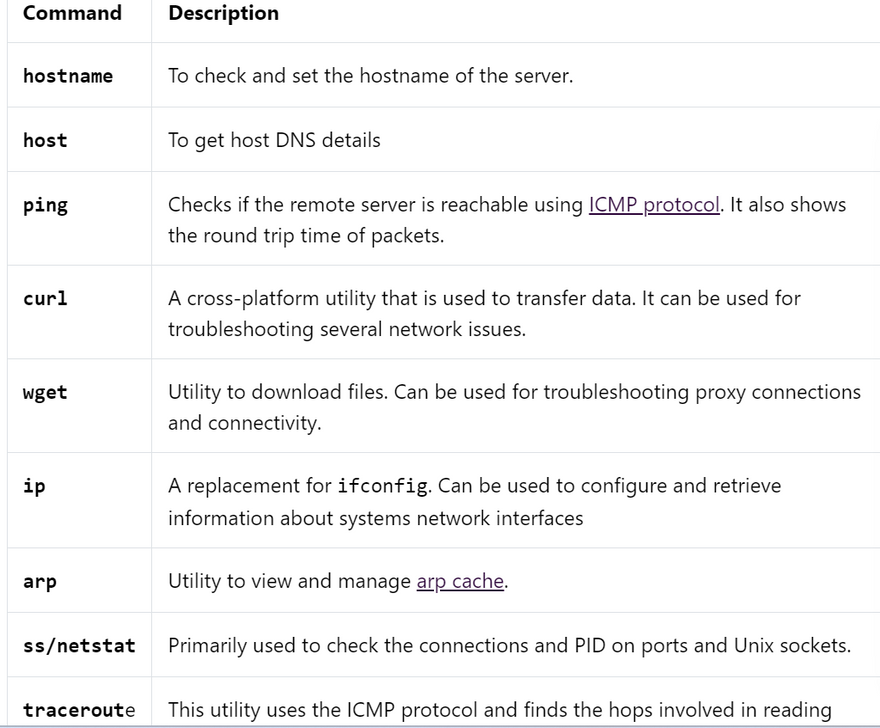Click the wget command name

(x=45, y=392)
